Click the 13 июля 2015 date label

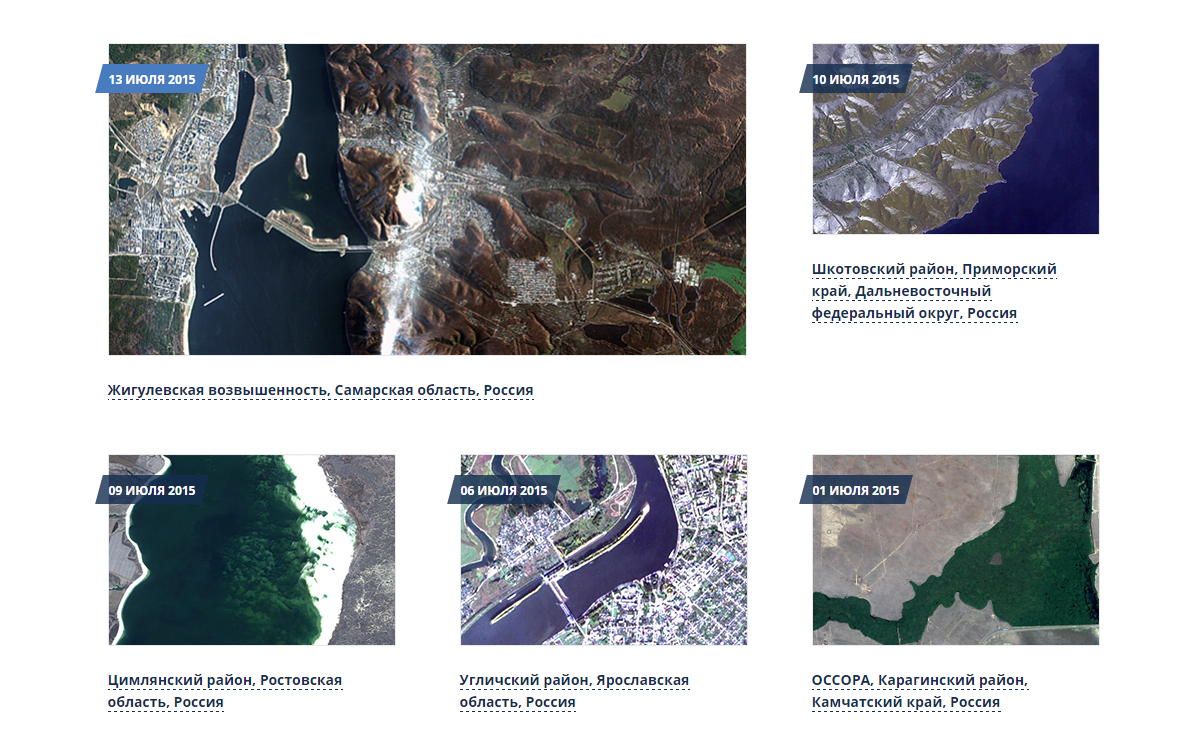152,78
